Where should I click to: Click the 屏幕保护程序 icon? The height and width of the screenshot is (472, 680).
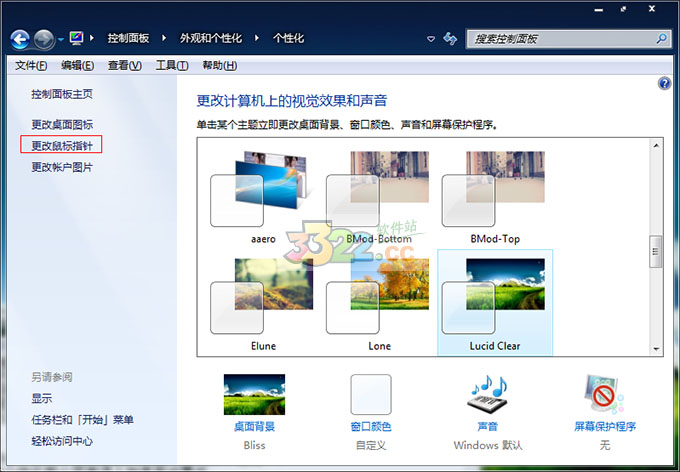604,394
